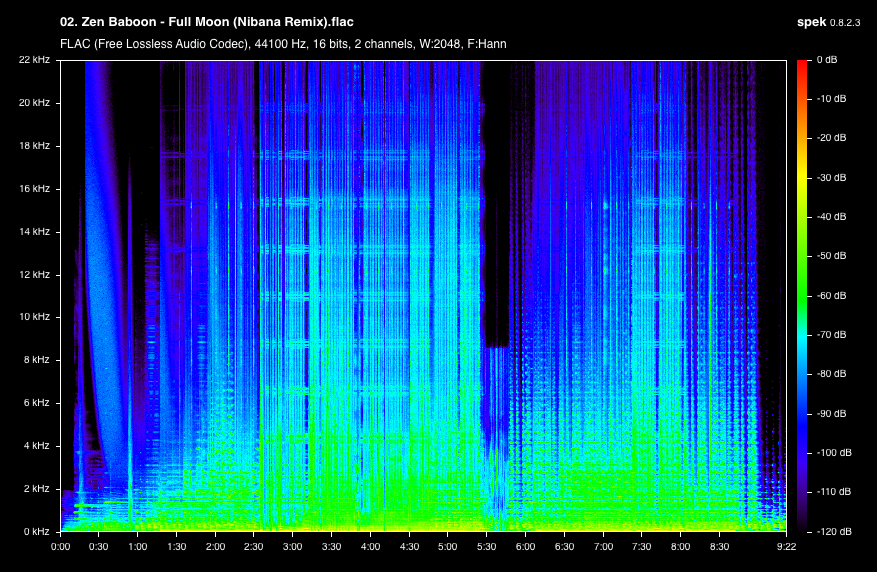Click the 0 kHz axis label

[36, 531]
